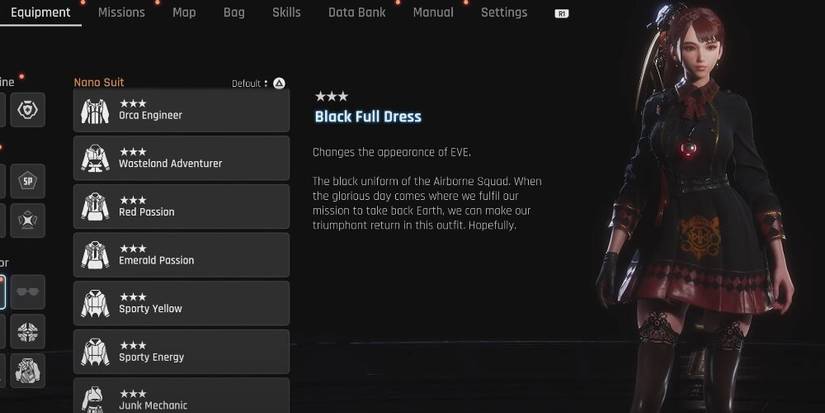Select the SP gear slot icon

tap(28, 182)
